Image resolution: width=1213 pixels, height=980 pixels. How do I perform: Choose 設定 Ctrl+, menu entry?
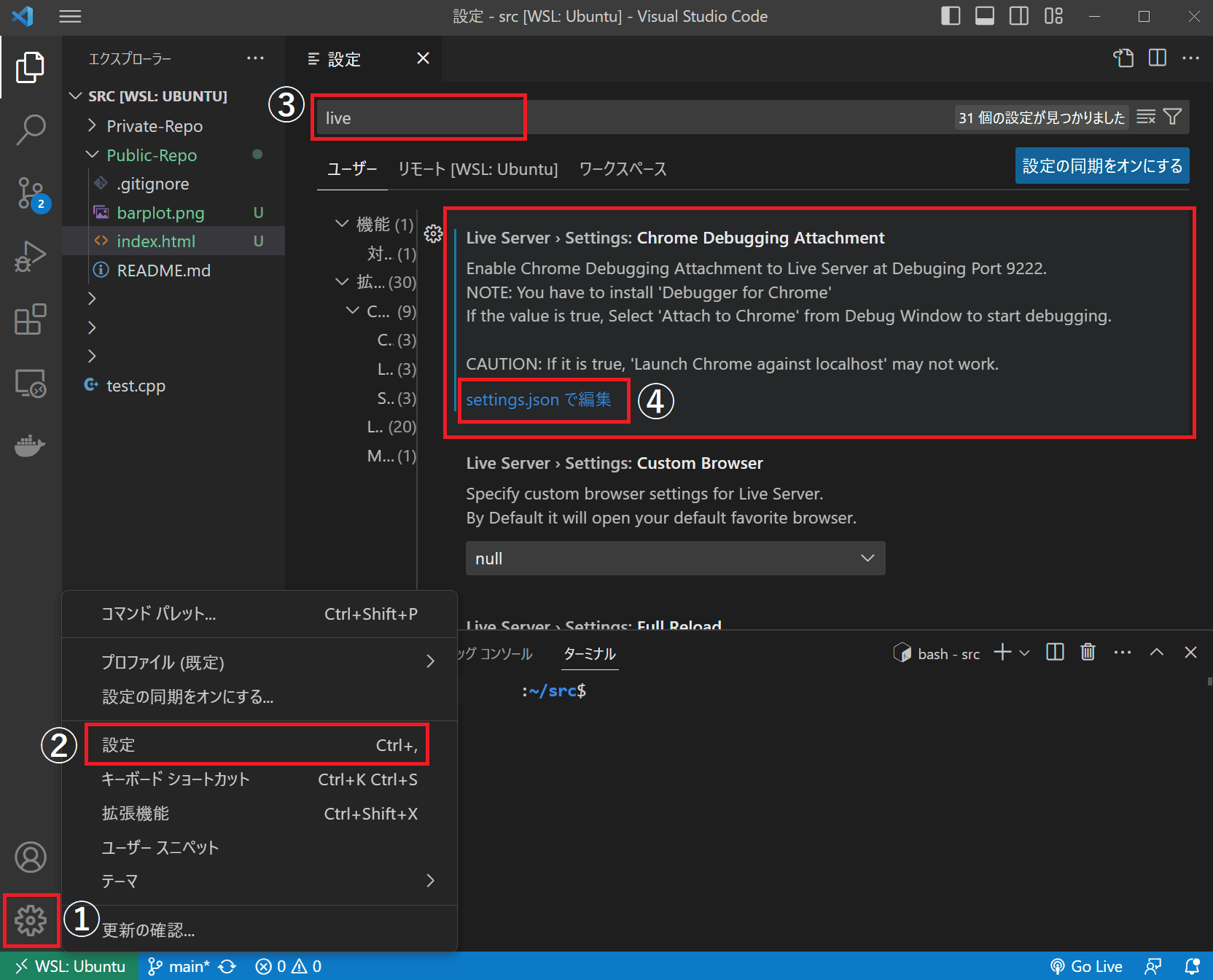click(260, 745)
